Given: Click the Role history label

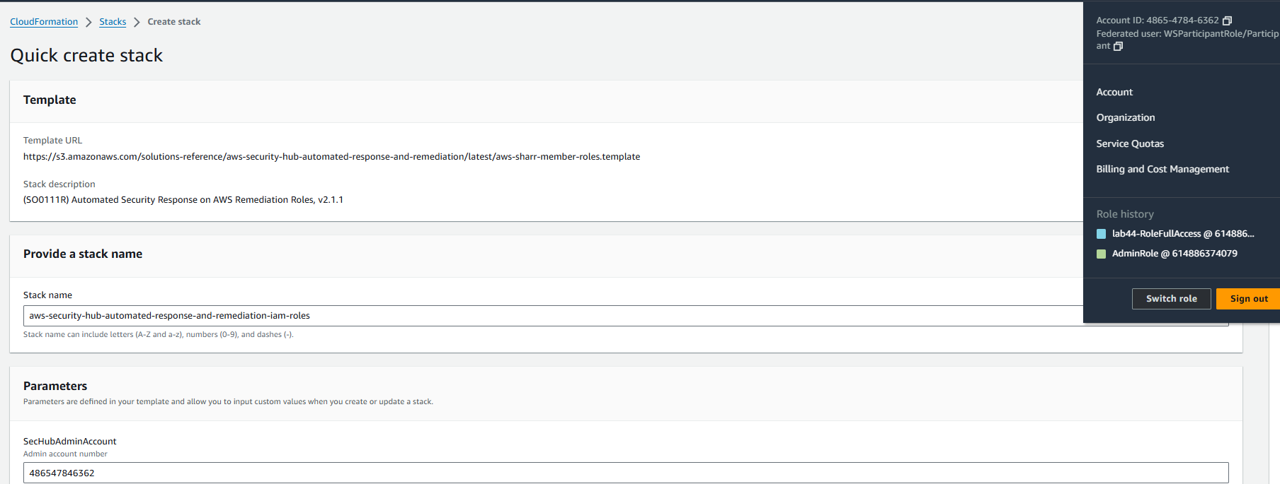Looking at the screenshot, I should tap(1125, 214).
